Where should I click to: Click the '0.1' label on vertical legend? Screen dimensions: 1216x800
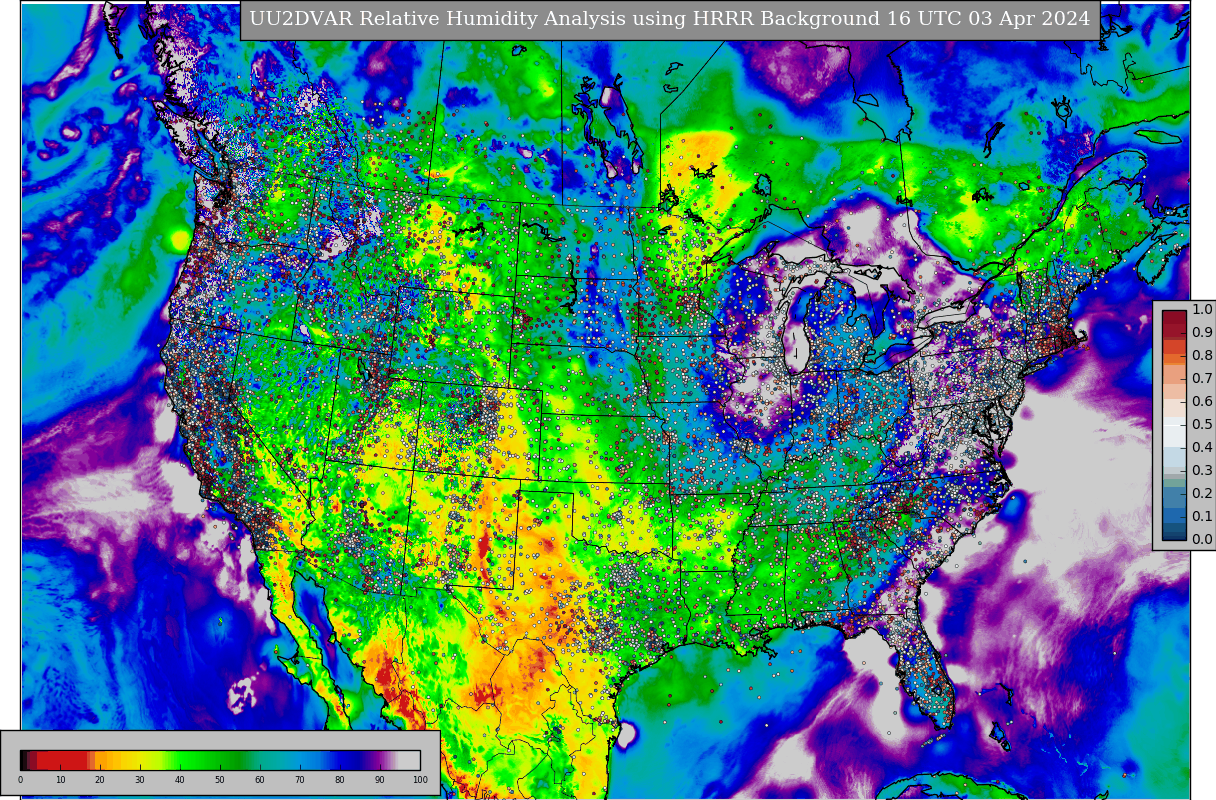[1202, 516]
